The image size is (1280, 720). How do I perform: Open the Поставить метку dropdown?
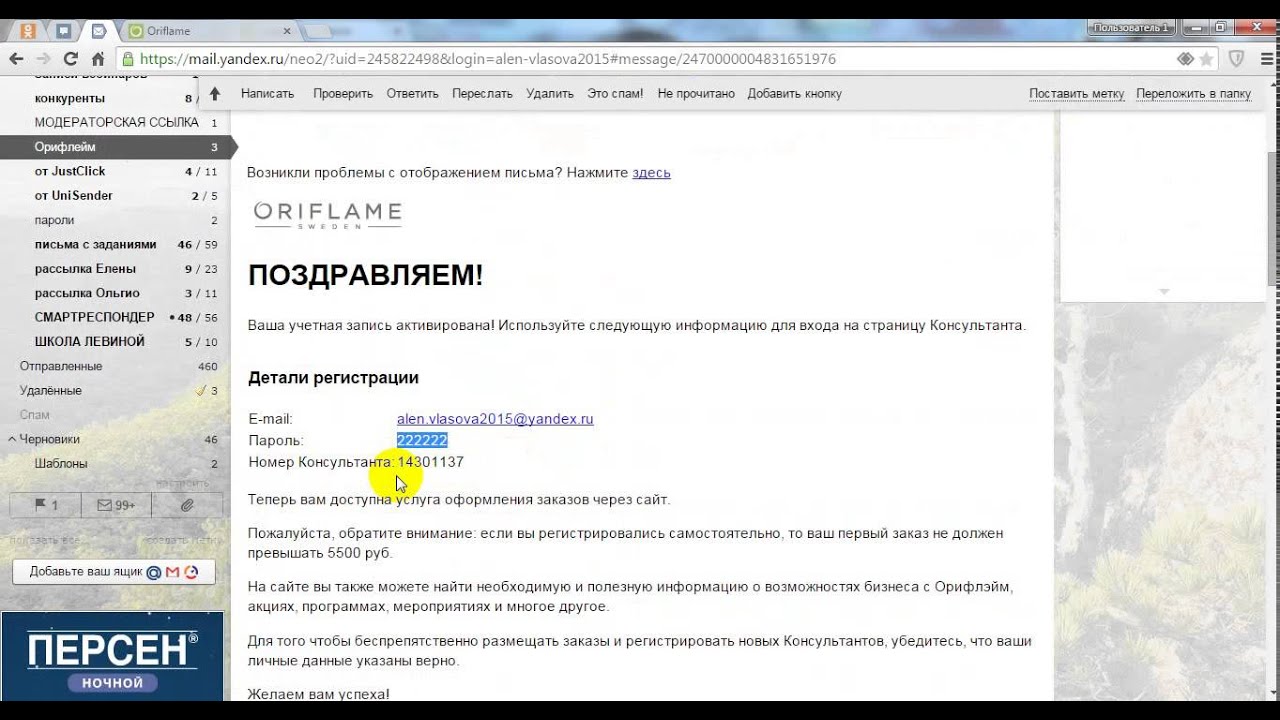[x=1077, y=93]
